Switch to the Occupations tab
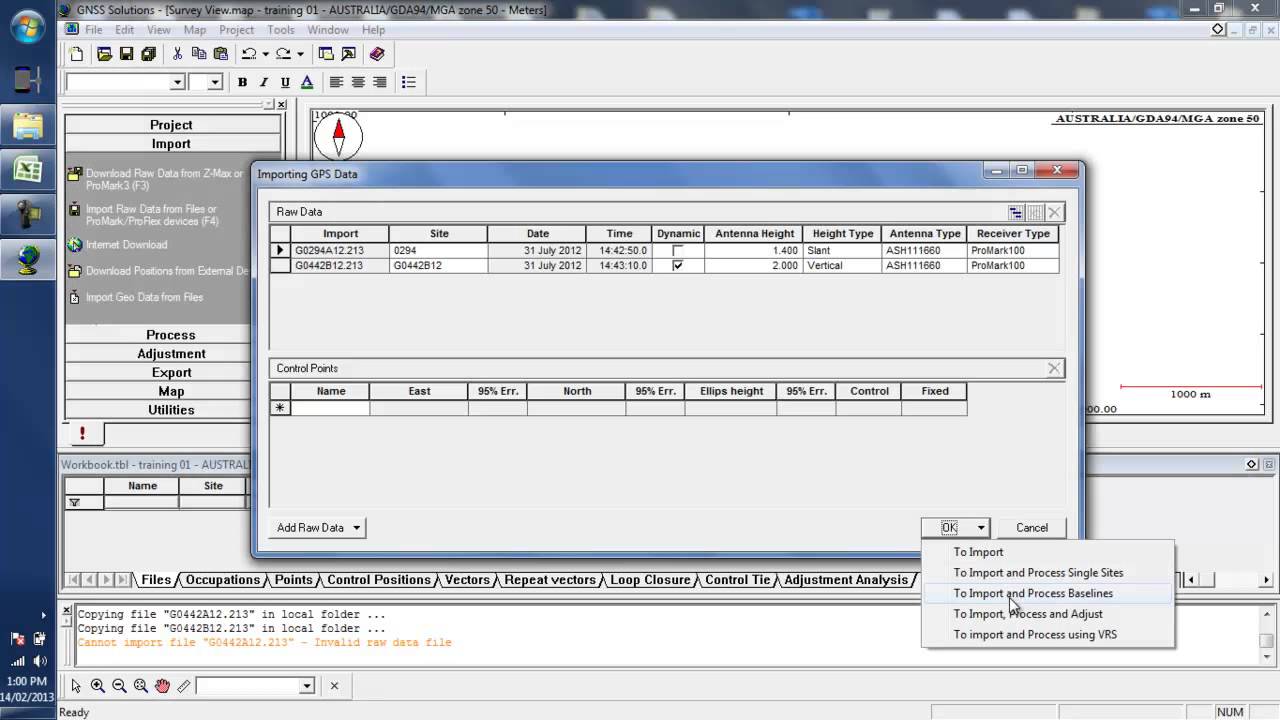The height and width of the screenshot is (720, 1280). click(x=222, y=580)
